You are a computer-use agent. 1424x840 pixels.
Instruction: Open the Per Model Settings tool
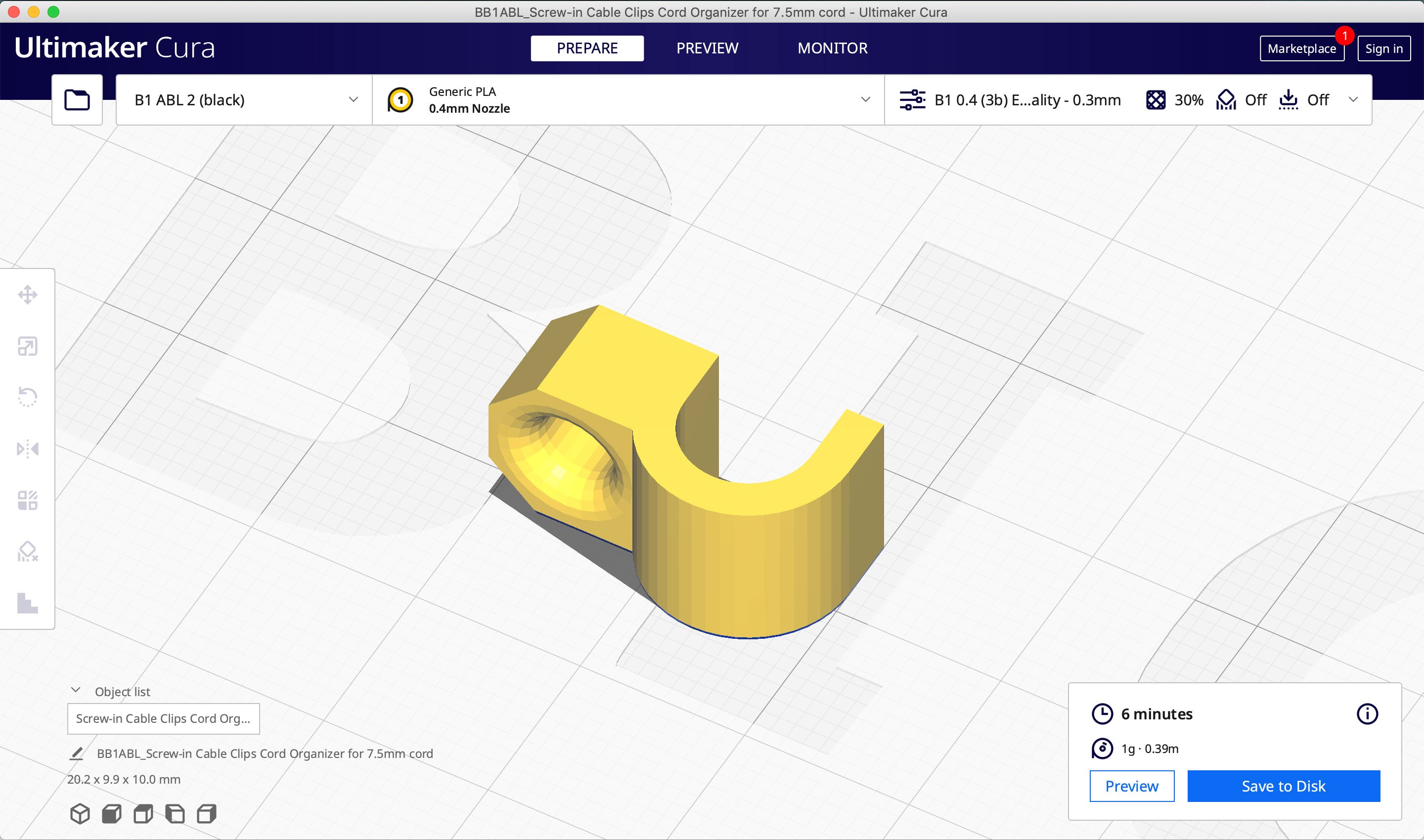pyautogui.click(x=27, y=500)
